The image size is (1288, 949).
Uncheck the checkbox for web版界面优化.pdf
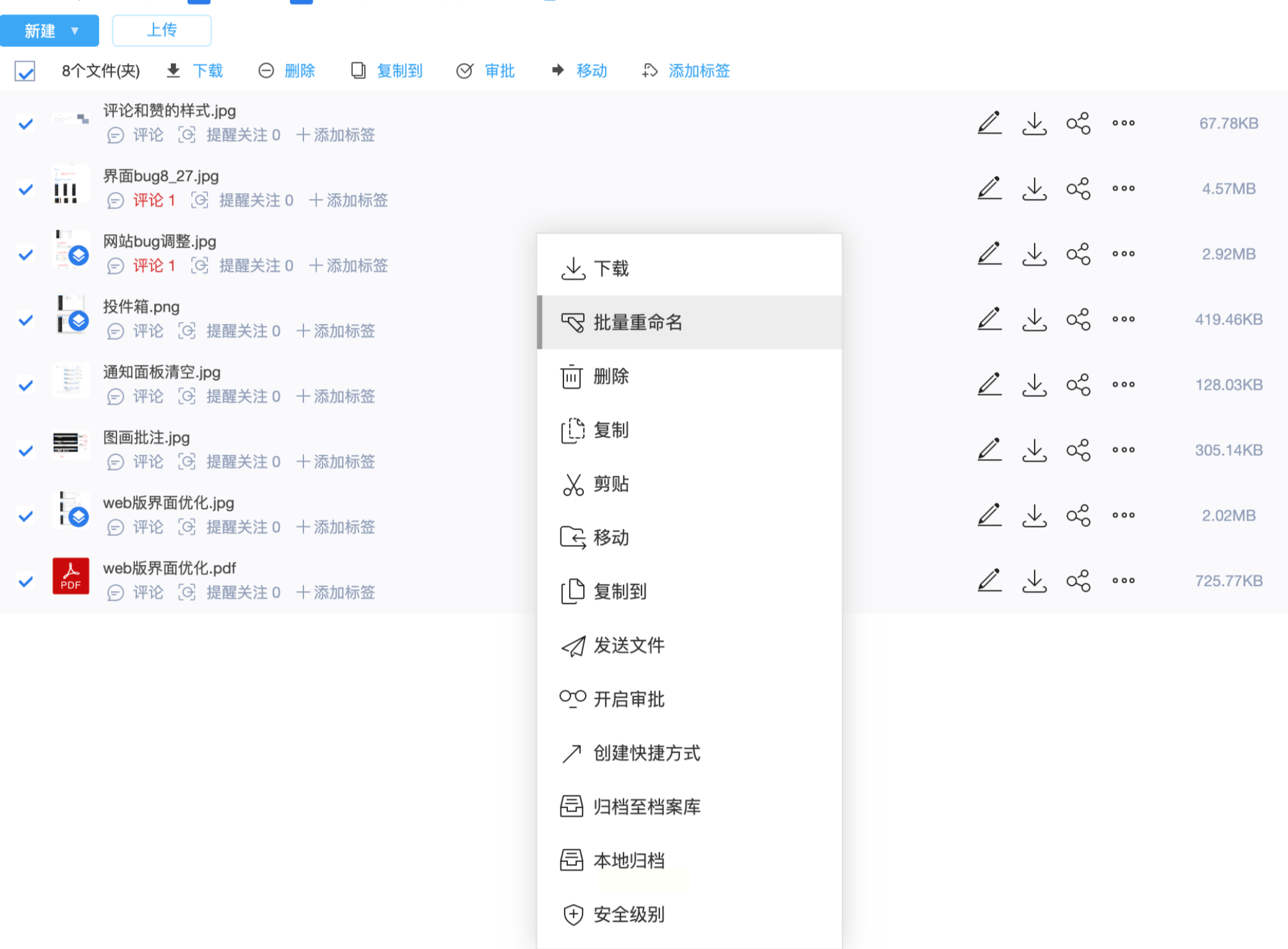point(25,582)
